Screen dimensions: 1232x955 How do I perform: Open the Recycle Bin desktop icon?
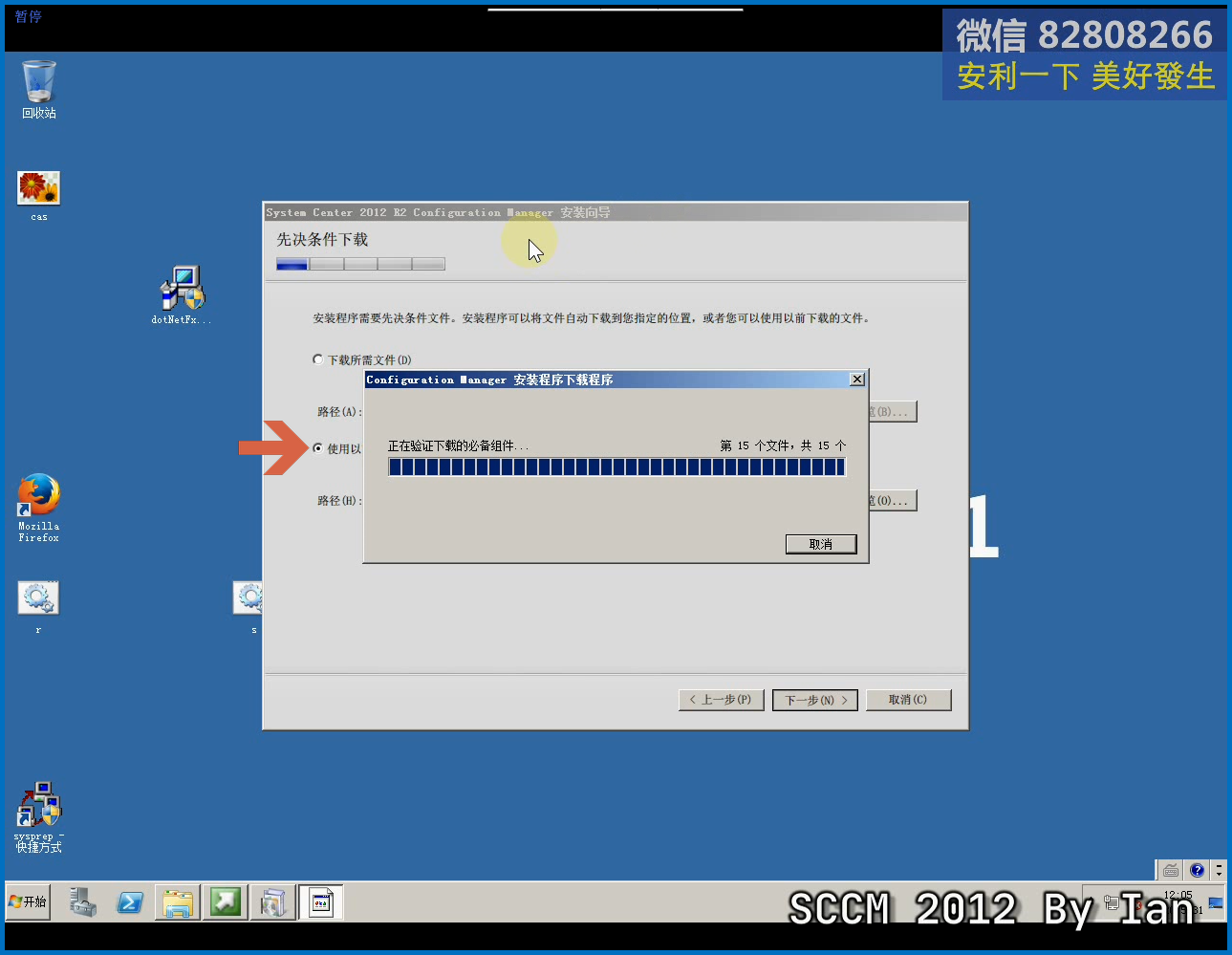coord(39,89)
